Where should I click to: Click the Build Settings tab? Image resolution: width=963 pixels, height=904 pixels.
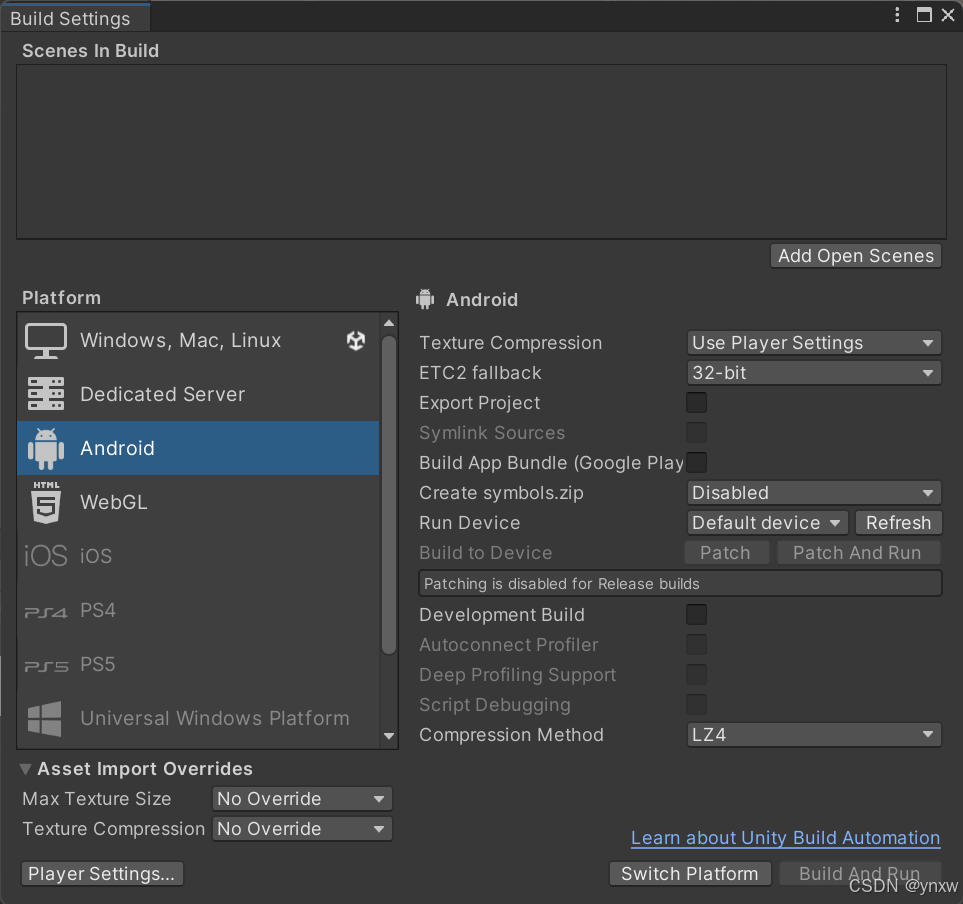tap(74, 17)
